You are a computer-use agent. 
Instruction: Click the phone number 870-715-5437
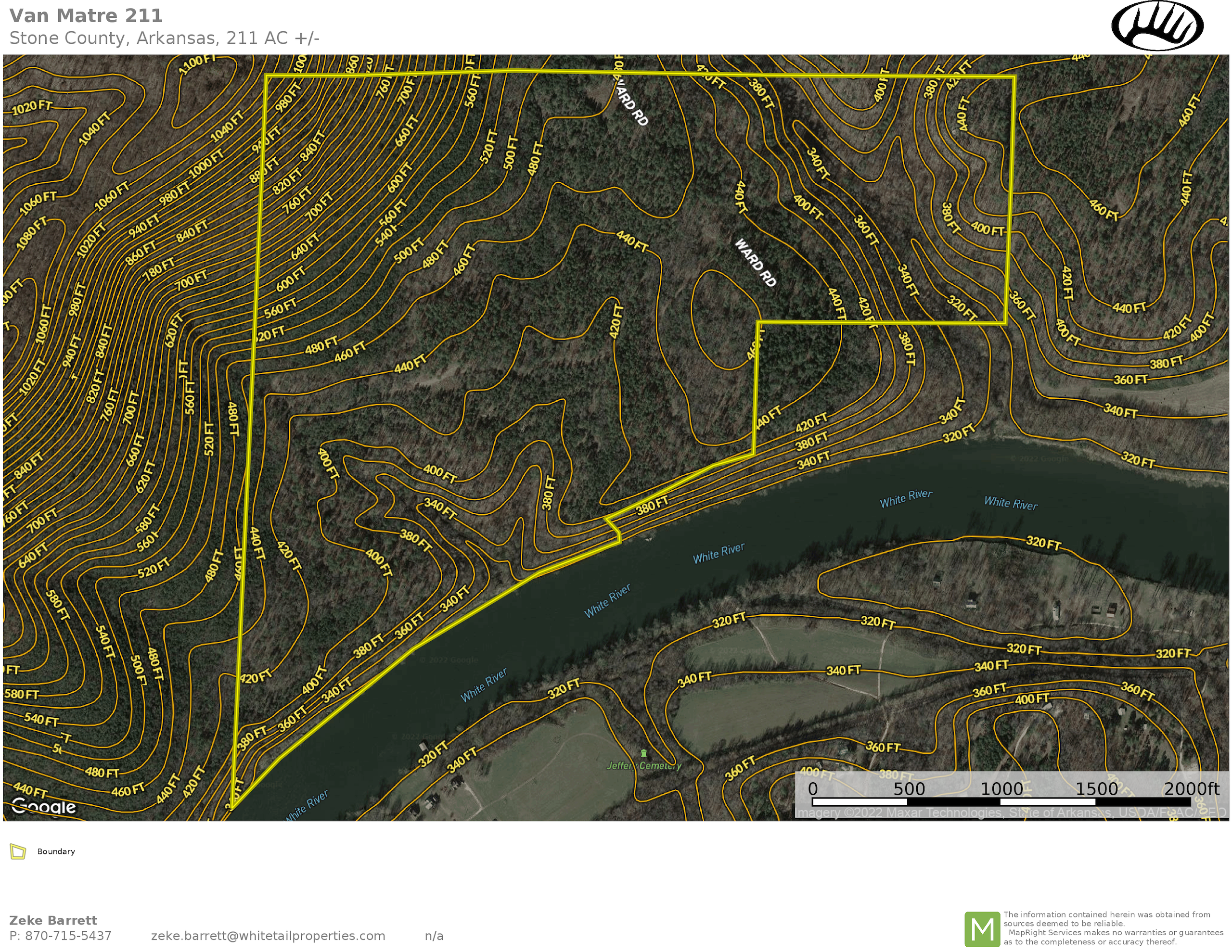click(x=68, y=936)
